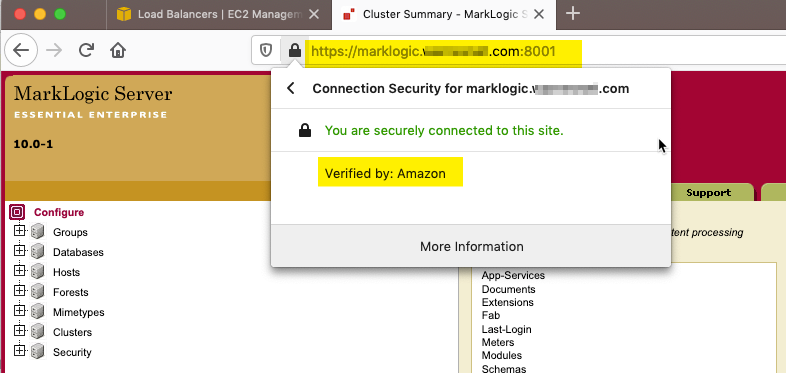Expand the Groups tree node

[x=19, y=231]
